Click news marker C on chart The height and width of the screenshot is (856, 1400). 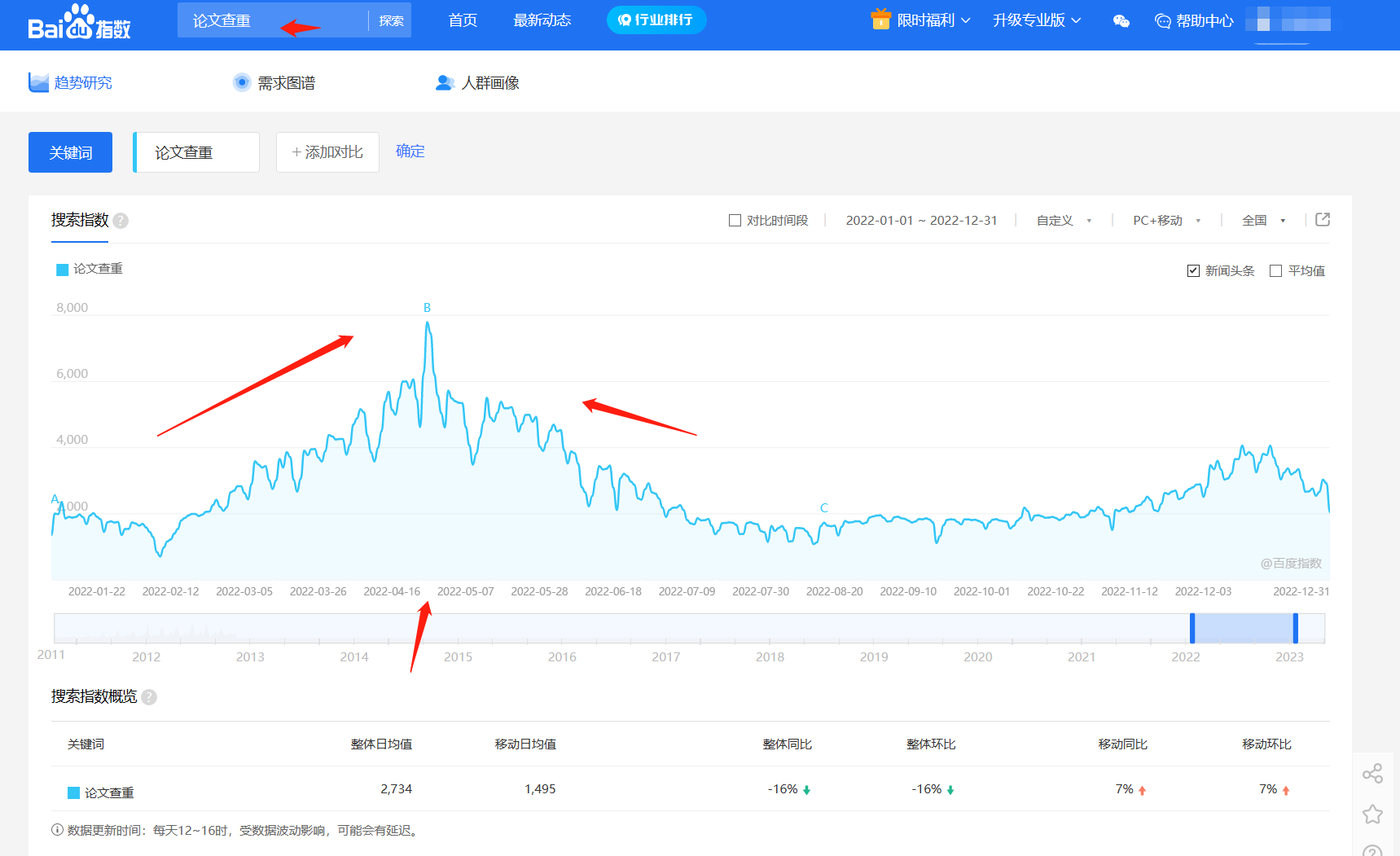pyautogui.click(x=823, y=508)
